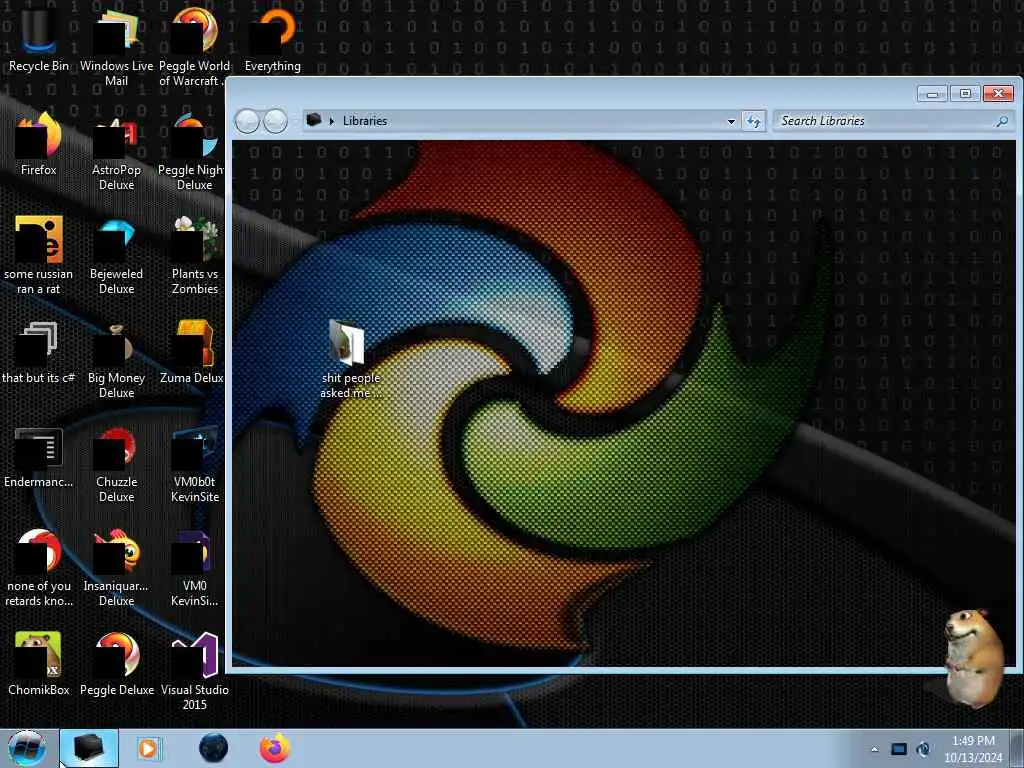Select the Visual Studio 2015 desktop icon
1024x768 pixels.
click(194, 671)
